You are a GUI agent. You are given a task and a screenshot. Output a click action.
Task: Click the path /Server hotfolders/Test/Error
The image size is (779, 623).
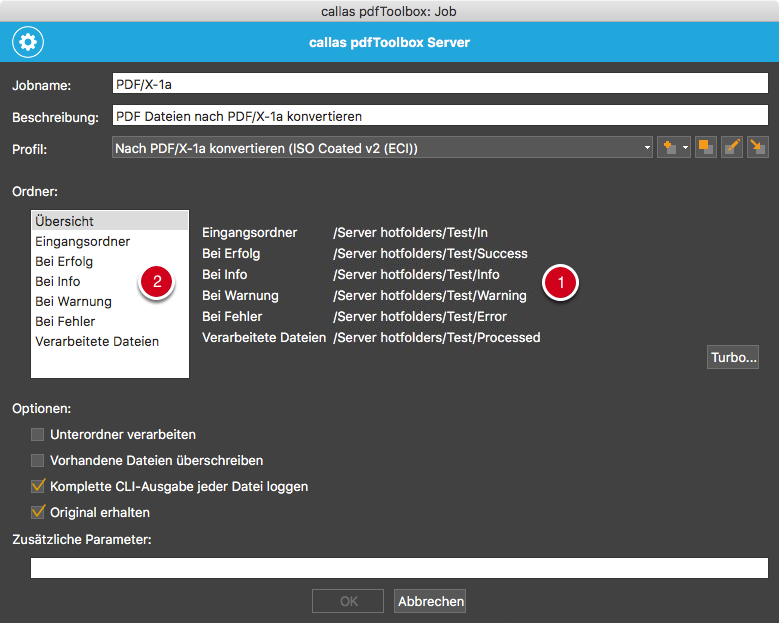tap(420, 316)
